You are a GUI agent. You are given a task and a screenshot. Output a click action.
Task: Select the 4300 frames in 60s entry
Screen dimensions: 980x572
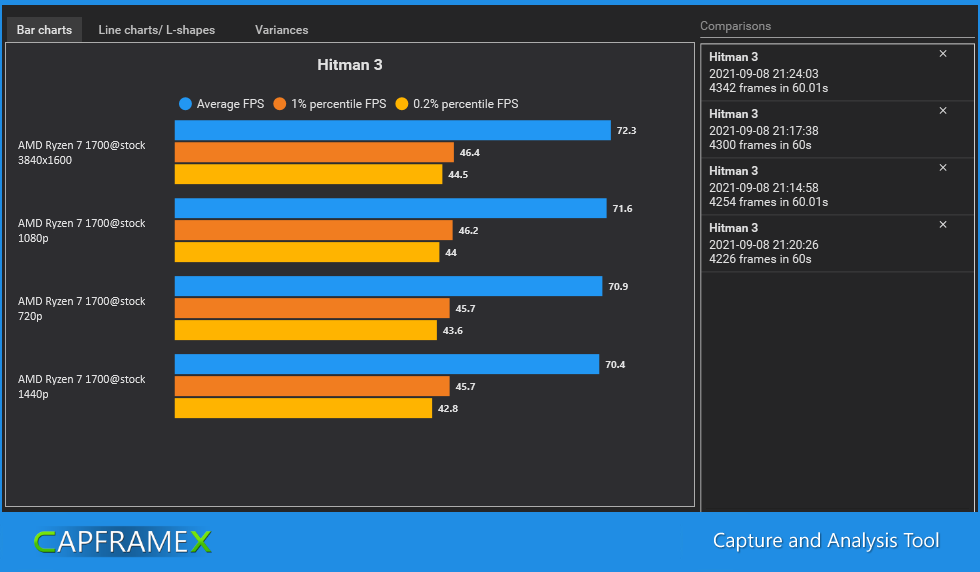[837, 129]
